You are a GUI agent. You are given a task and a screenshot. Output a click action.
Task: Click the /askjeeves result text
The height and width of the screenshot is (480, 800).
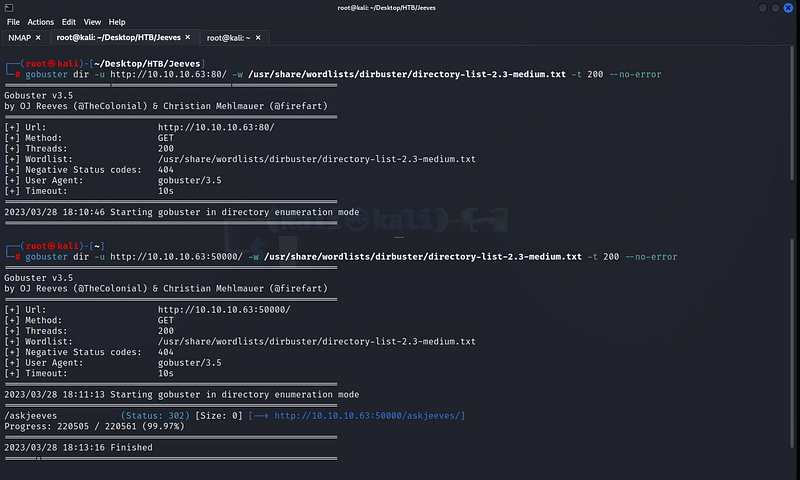click(31, 416)
